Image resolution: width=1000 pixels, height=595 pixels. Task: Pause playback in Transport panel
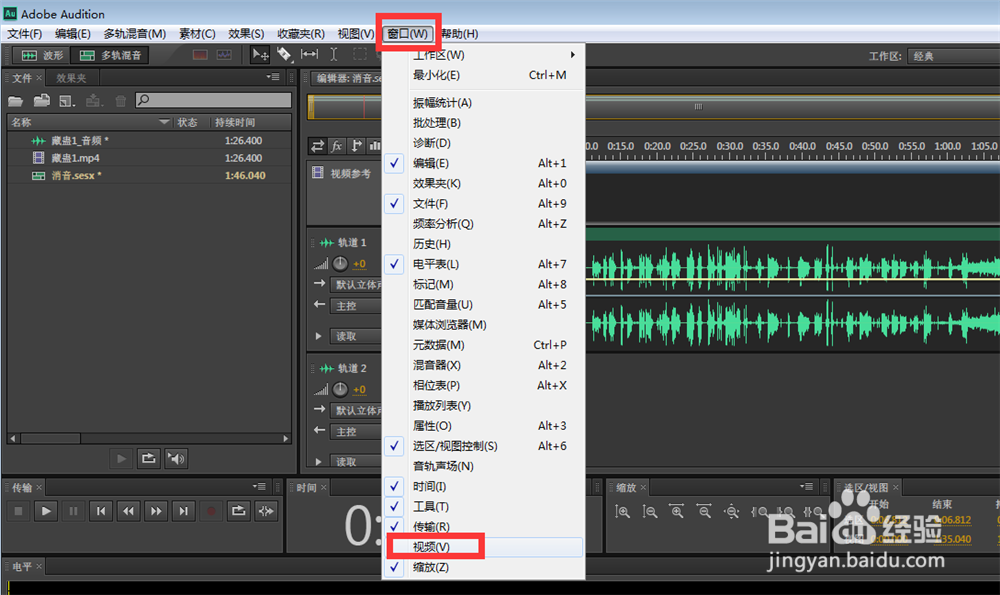pyautogui.click(x=73, y=511)
